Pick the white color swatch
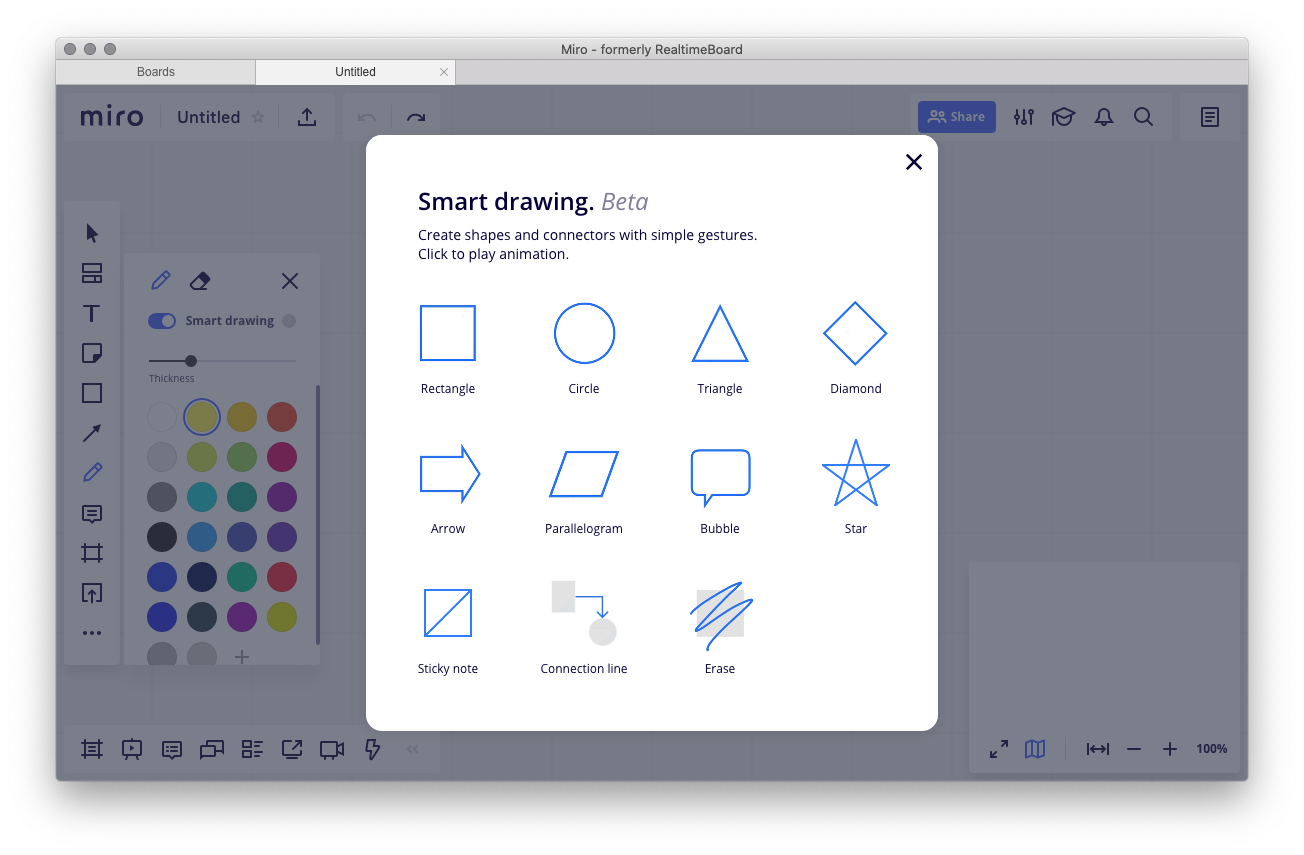1304x855 pixels. pyautogui.click(x=162, y=417)
